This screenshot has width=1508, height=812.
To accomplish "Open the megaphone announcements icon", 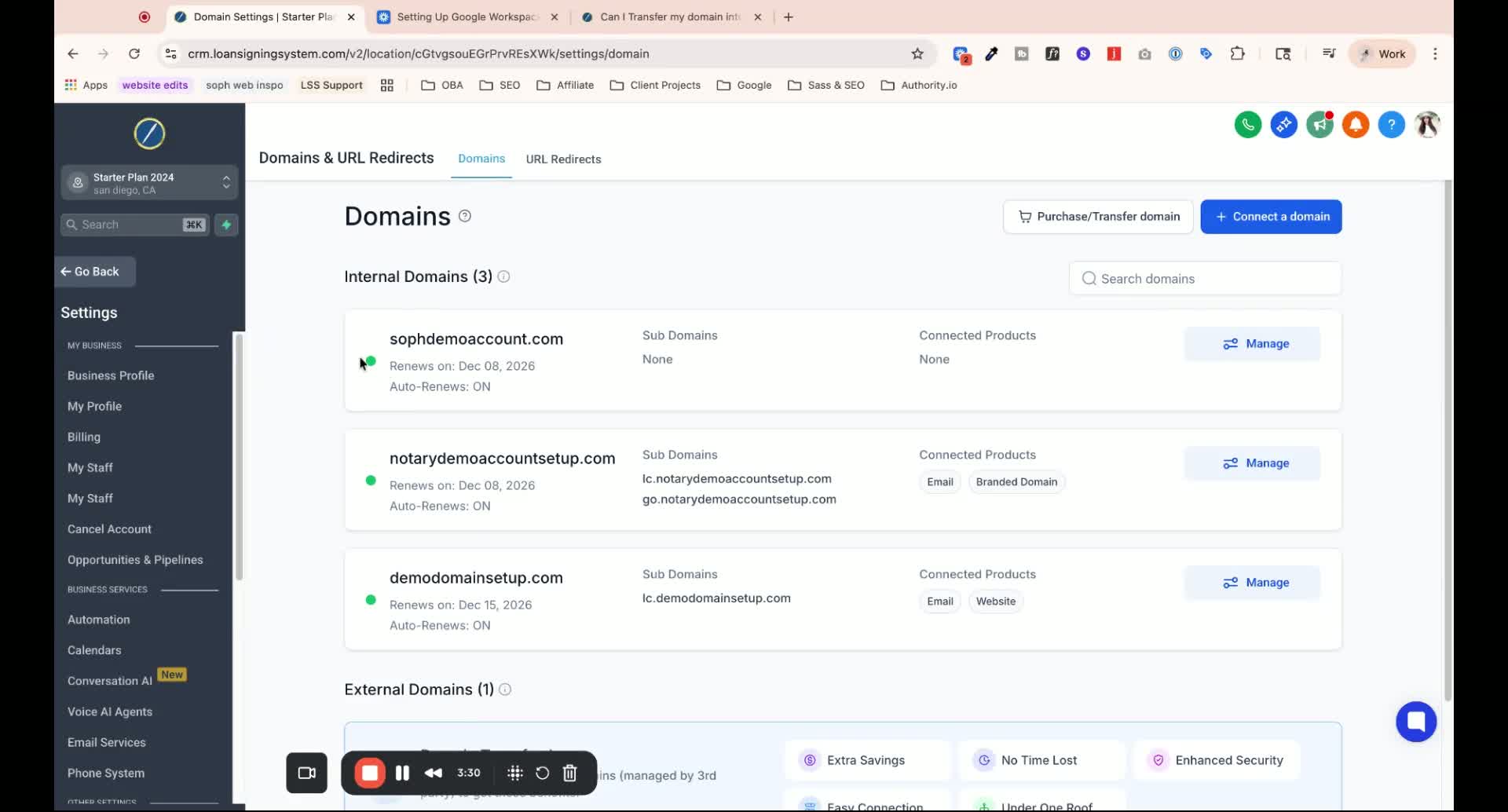I will point(1319,124).
